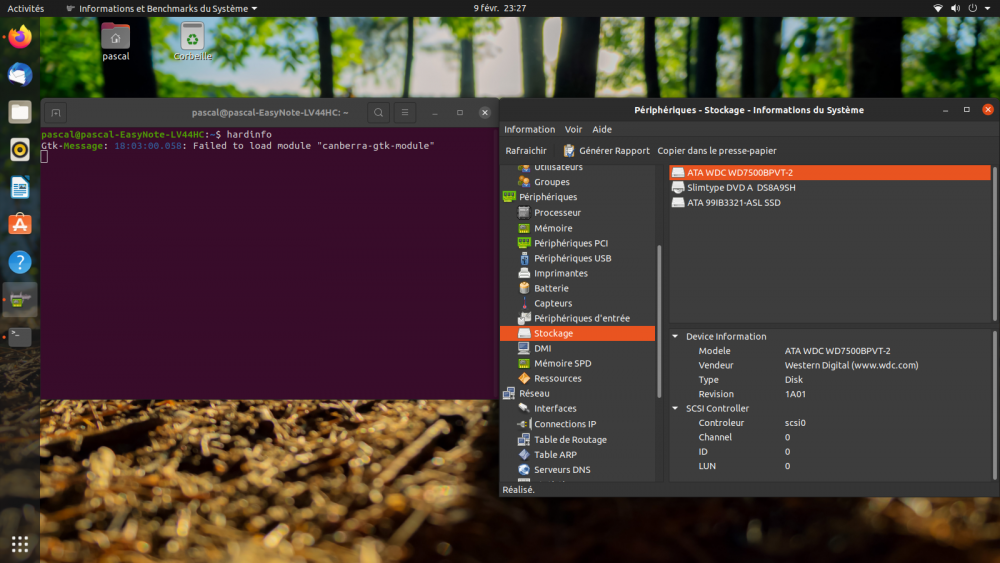
Task: Click the sidebar vertical scrollbar
Action: (x=658, y=320)
